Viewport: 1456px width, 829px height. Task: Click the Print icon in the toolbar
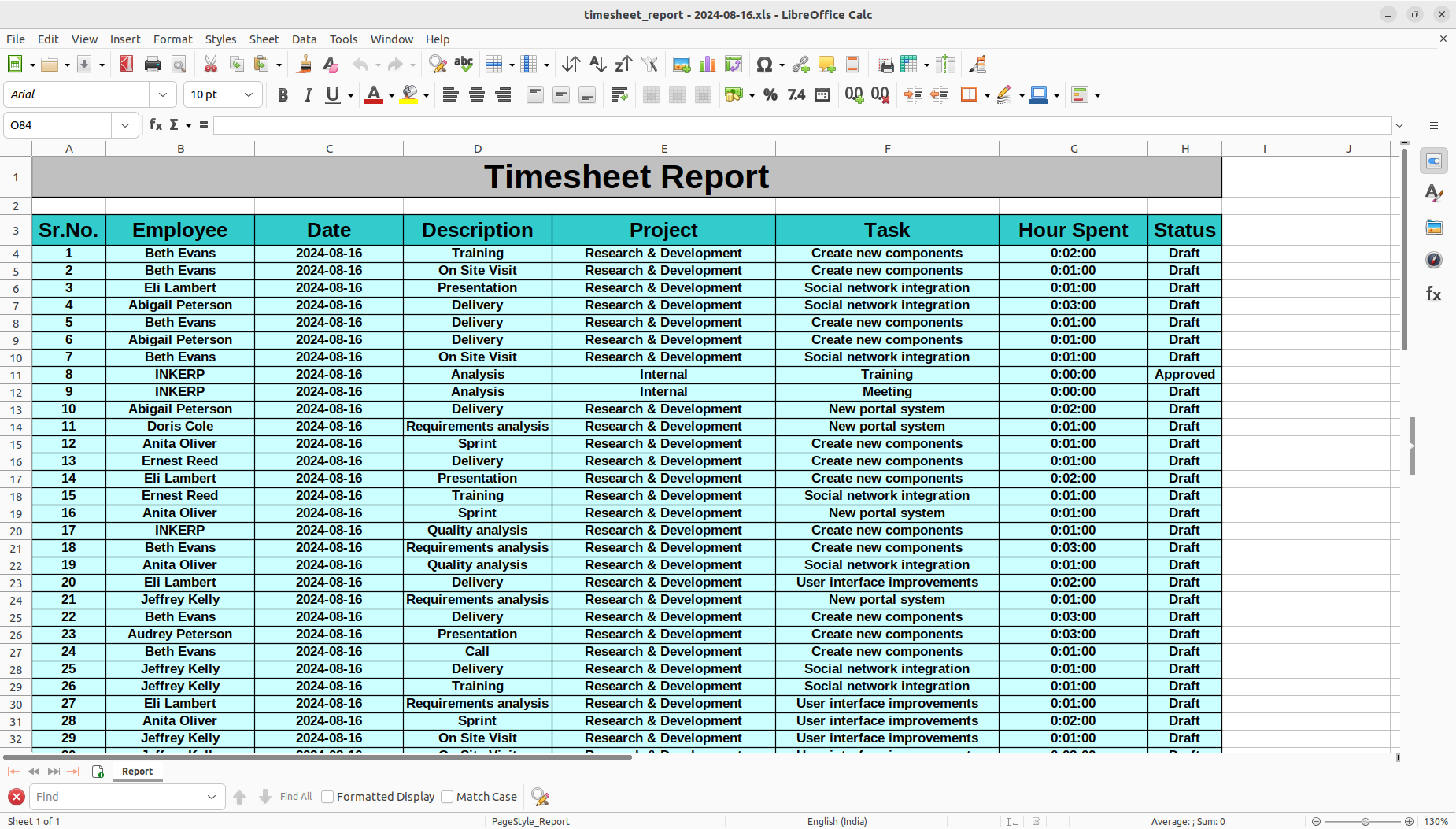(x=153, y=65)
